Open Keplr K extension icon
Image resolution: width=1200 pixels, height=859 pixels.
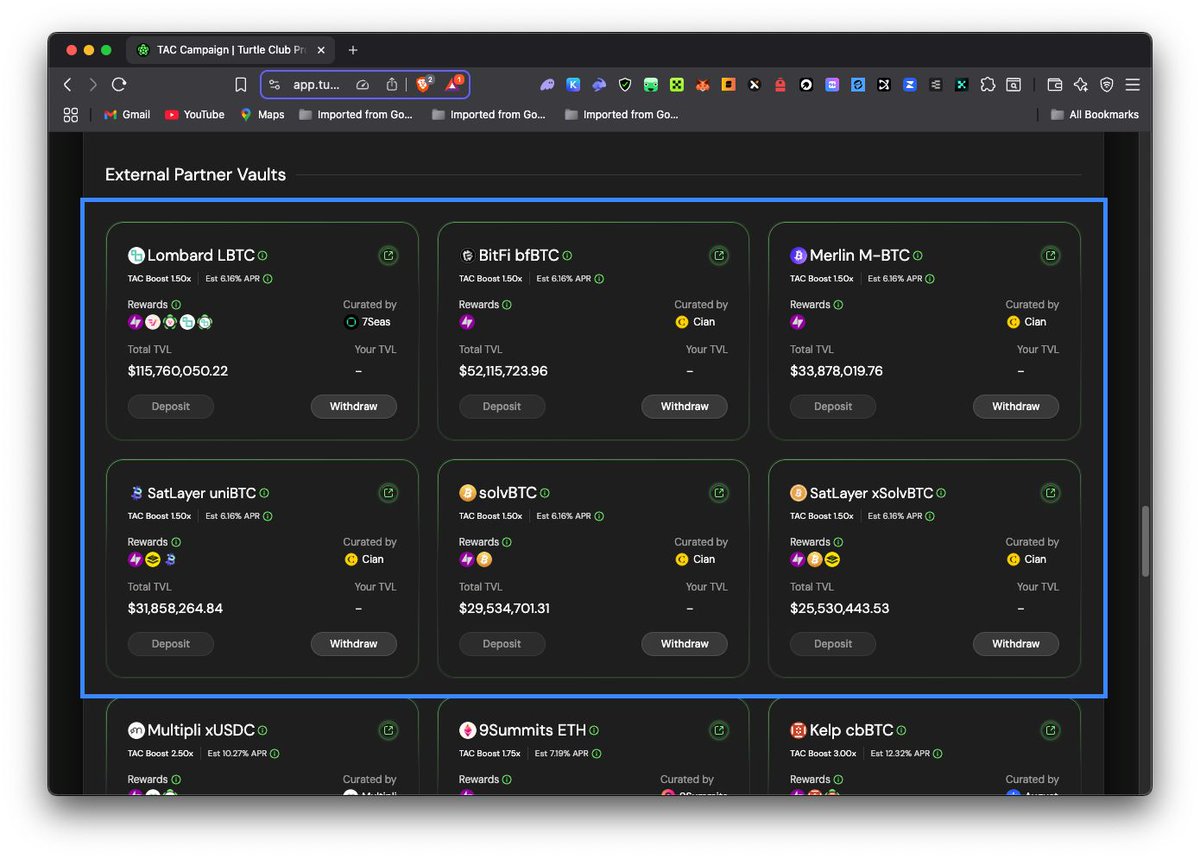573,85
